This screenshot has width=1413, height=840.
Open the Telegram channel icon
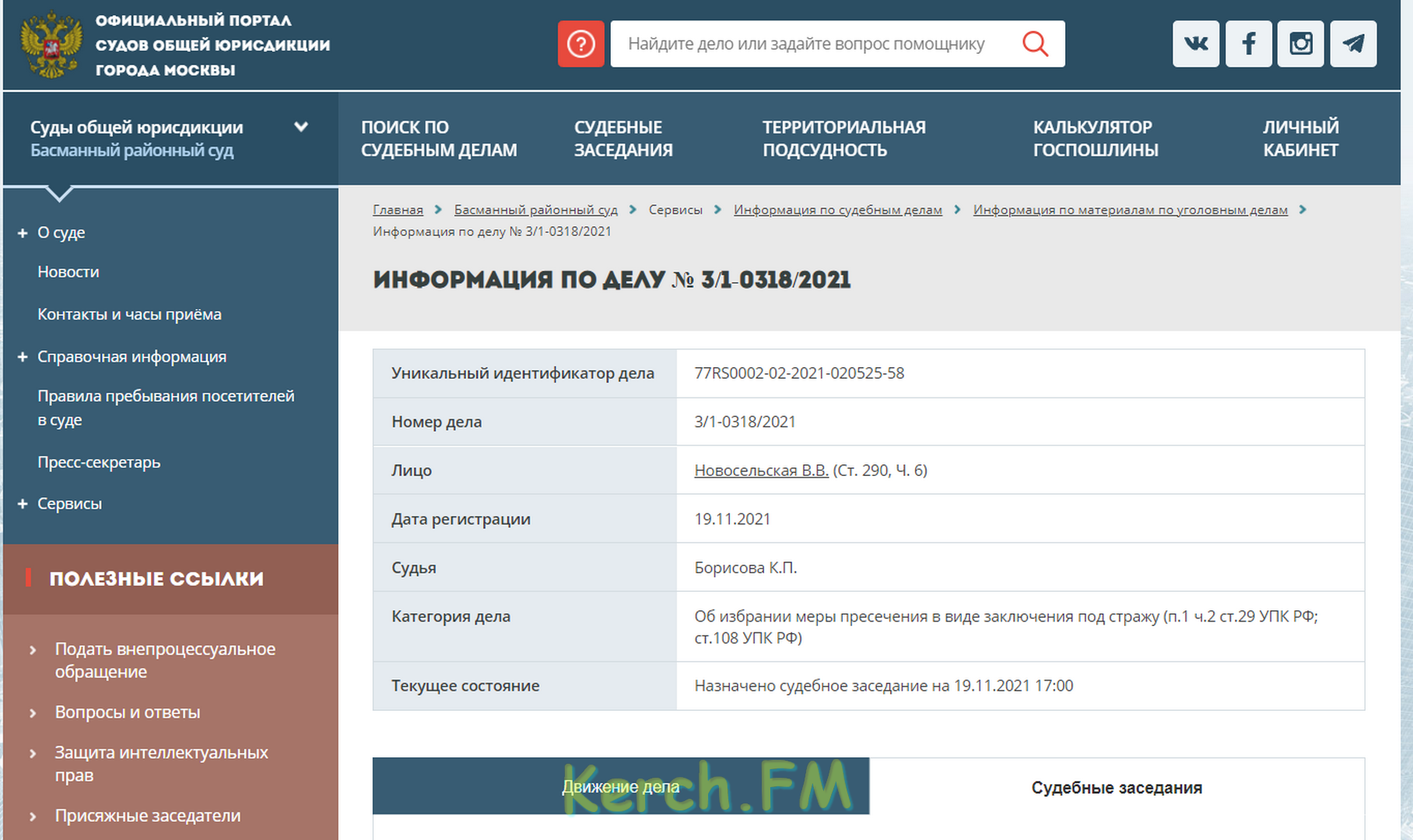[x=1353, y=44]
